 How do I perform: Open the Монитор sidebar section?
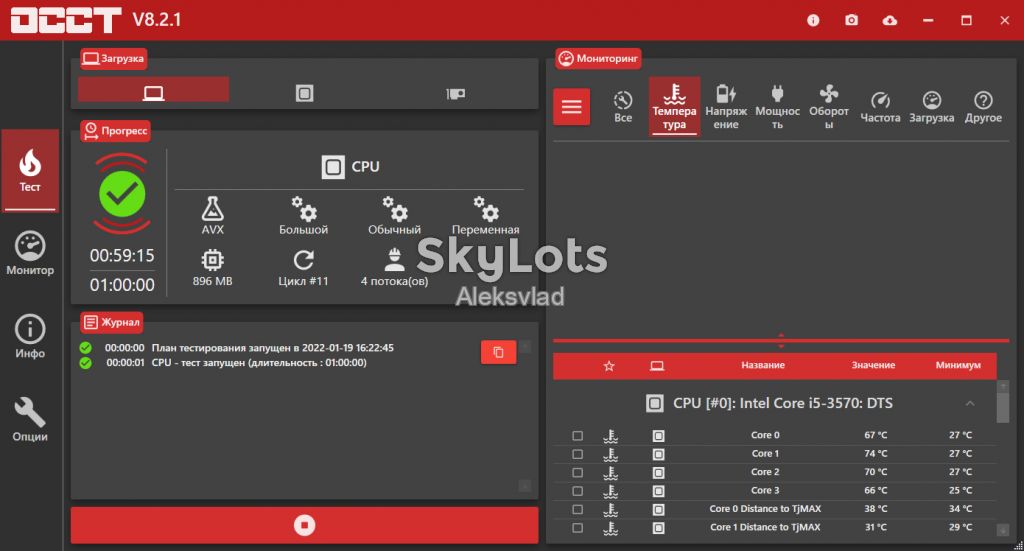pos(30,253)
